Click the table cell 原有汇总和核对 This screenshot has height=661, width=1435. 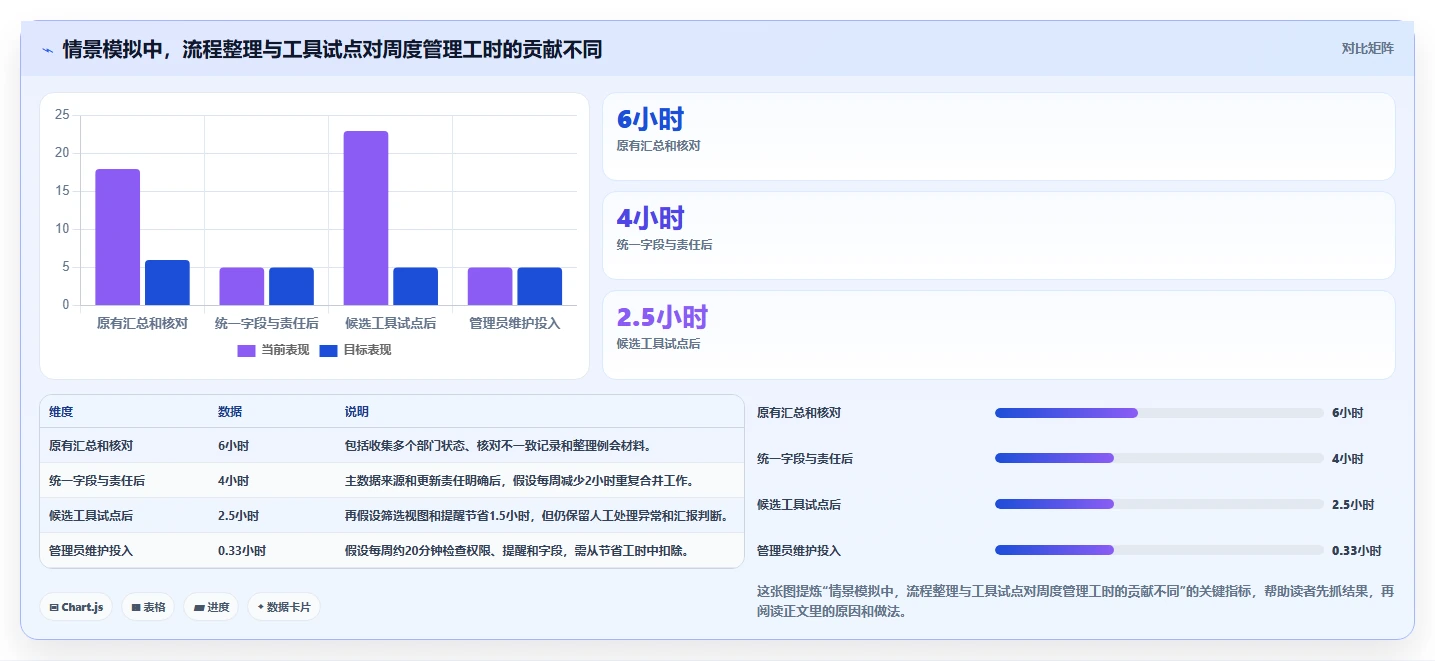[91, 446]
